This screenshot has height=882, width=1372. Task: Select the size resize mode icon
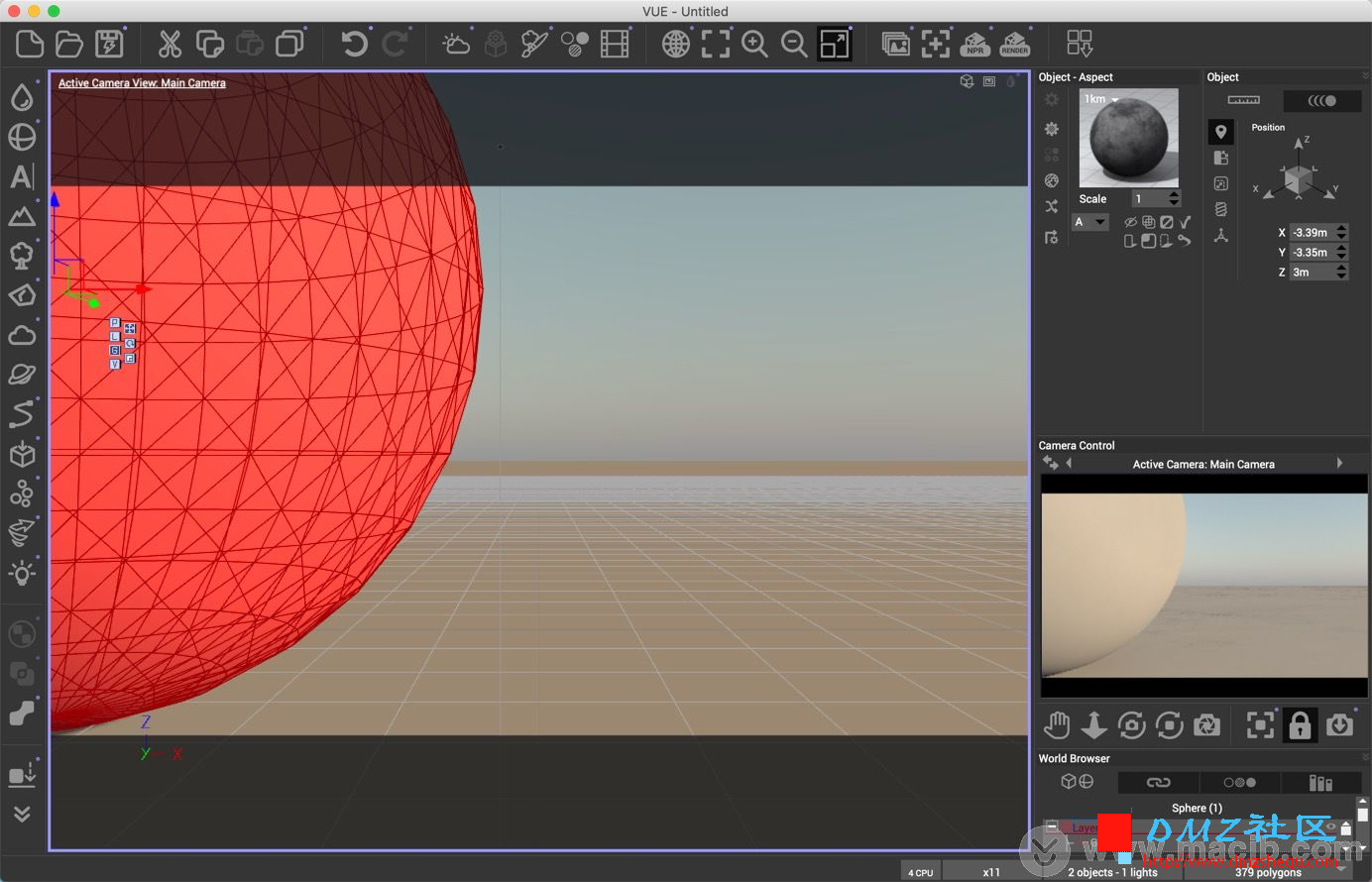point(1221,183)
